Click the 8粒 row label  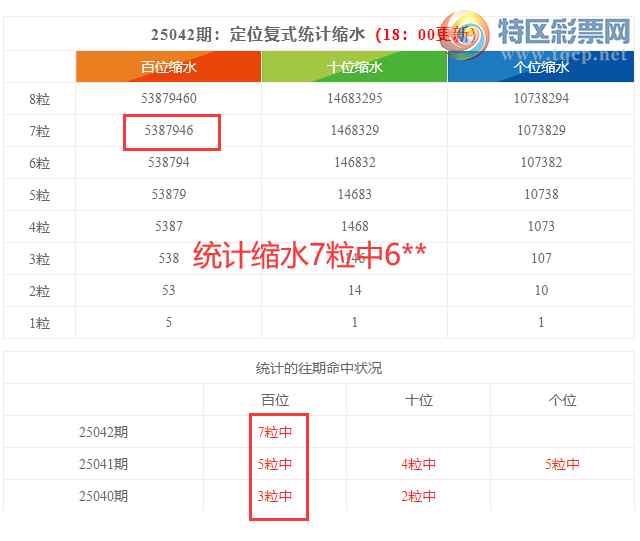[x=39, y=99]
